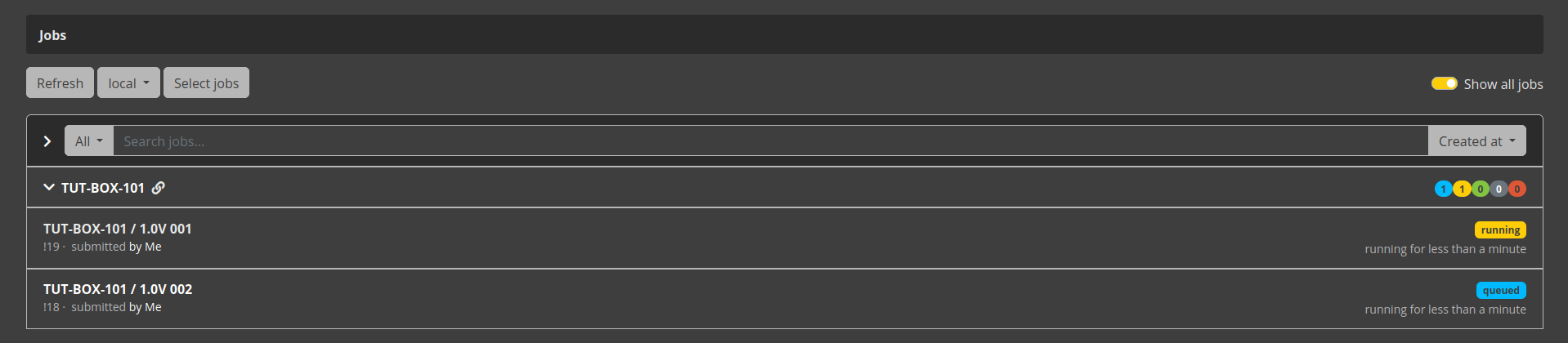Focus the Search jobs input field
This screenshot has height=343, width=1568.
tap(768, 141)
